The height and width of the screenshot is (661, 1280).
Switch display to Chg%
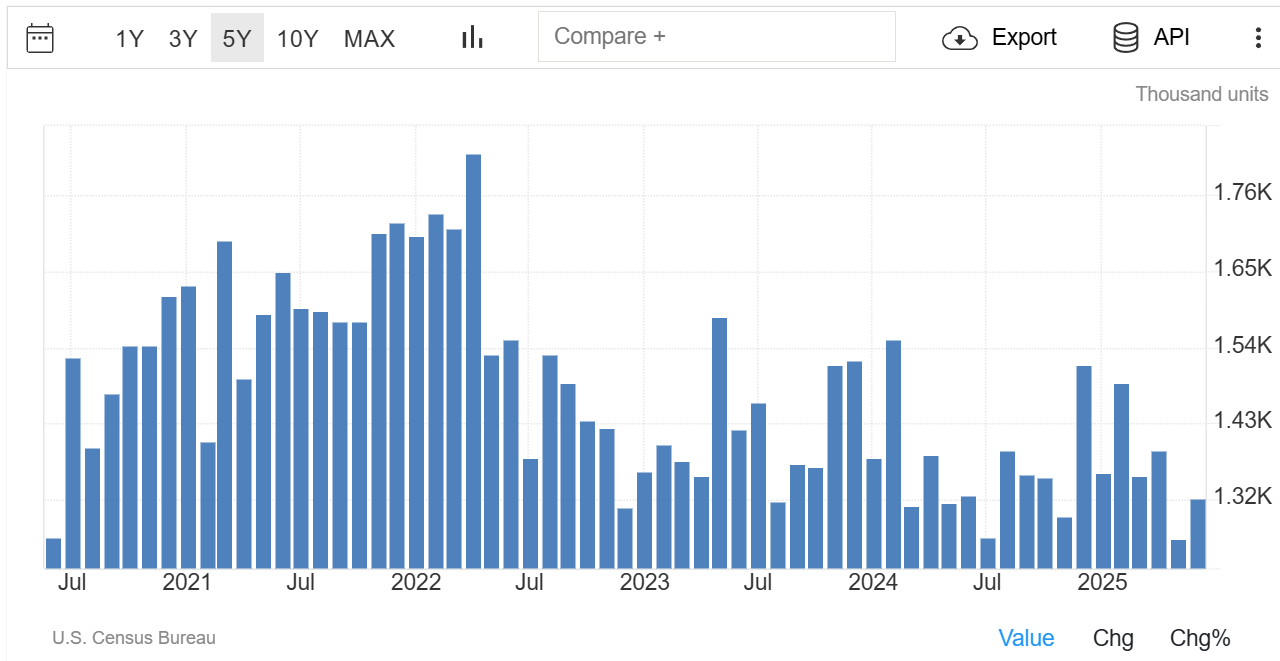(1200, 638)
